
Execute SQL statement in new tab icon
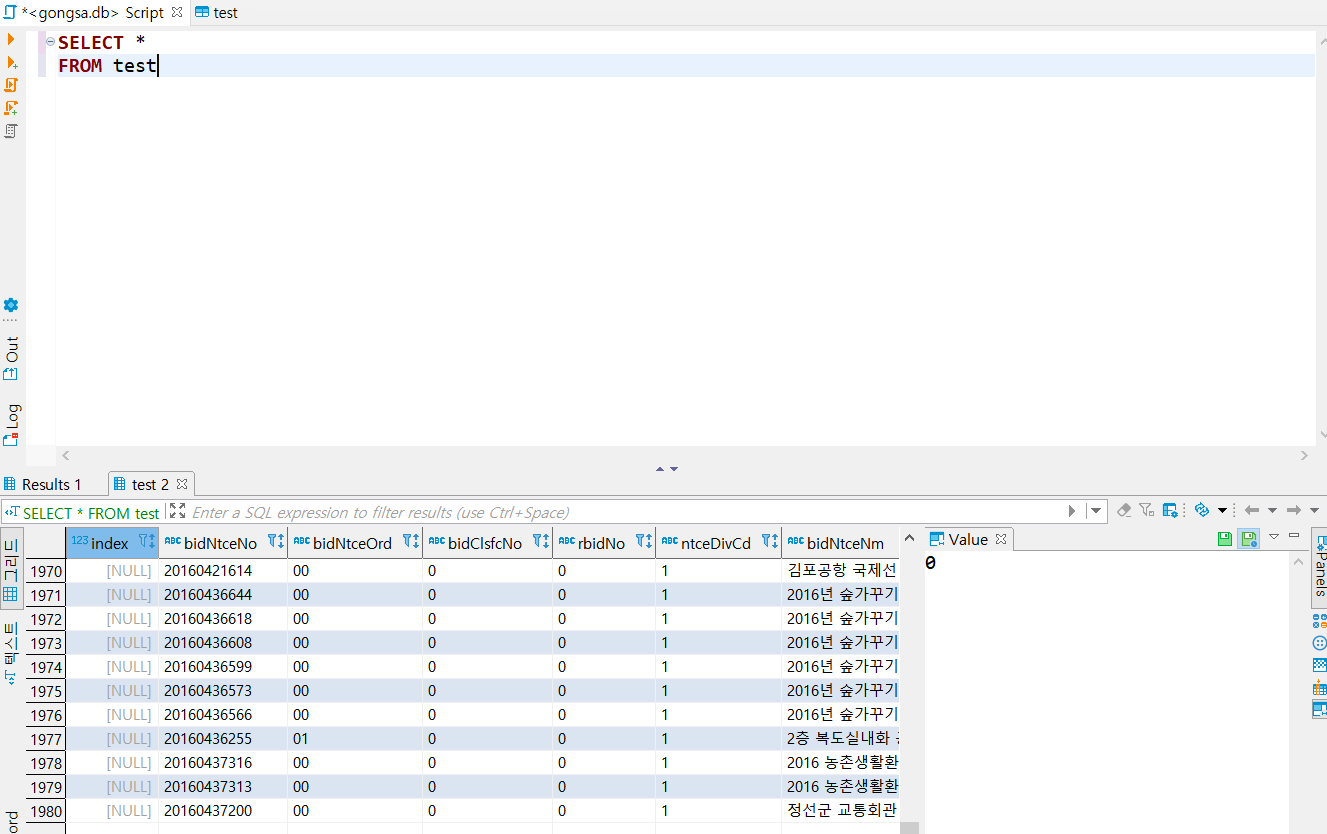click(x=11, y=62)
